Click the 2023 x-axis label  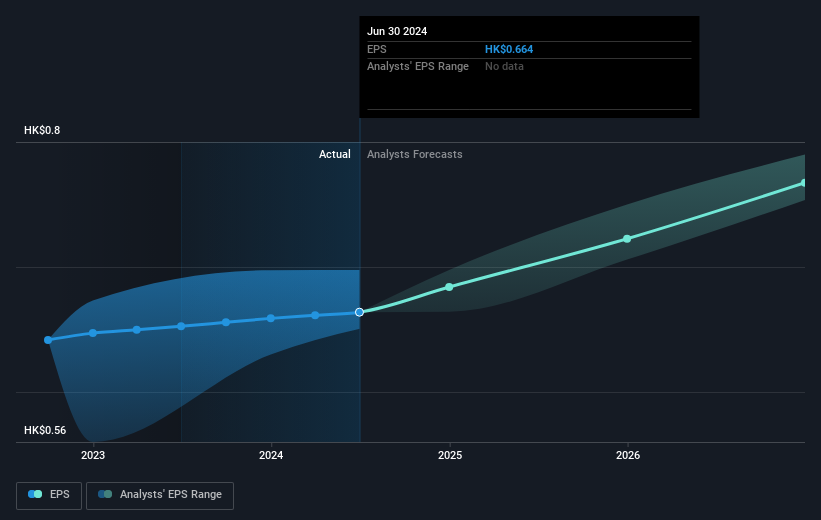pyautogui.click(x=93, y=456)
